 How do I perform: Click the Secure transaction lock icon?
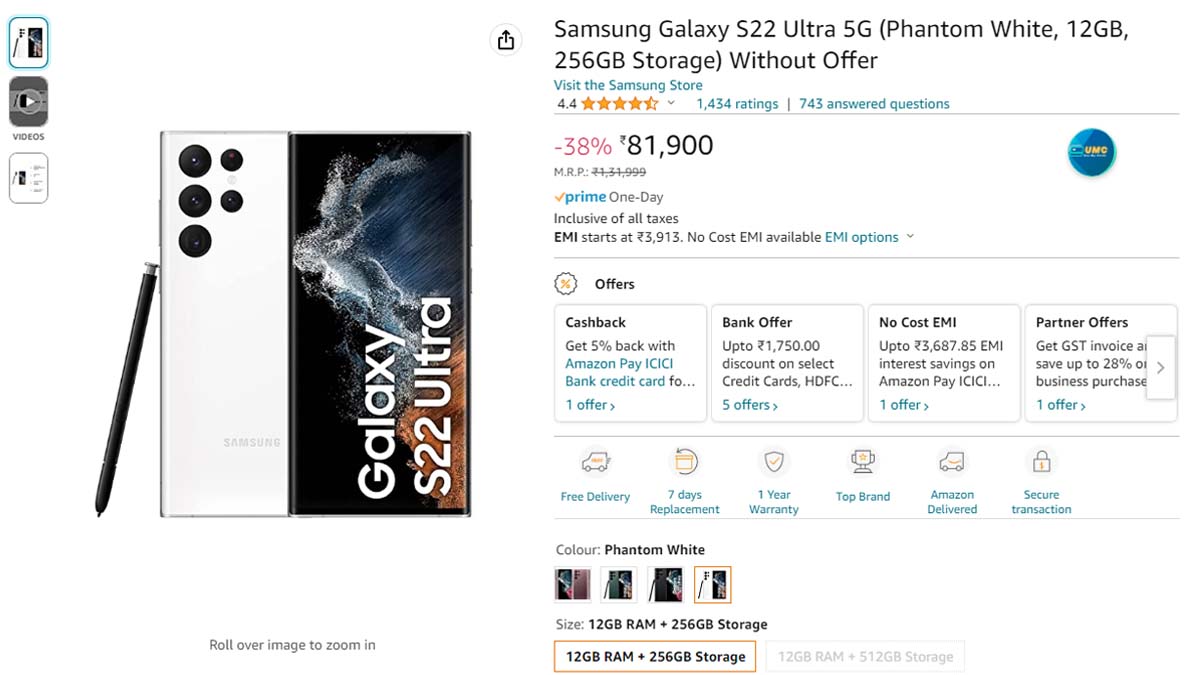1041,462
